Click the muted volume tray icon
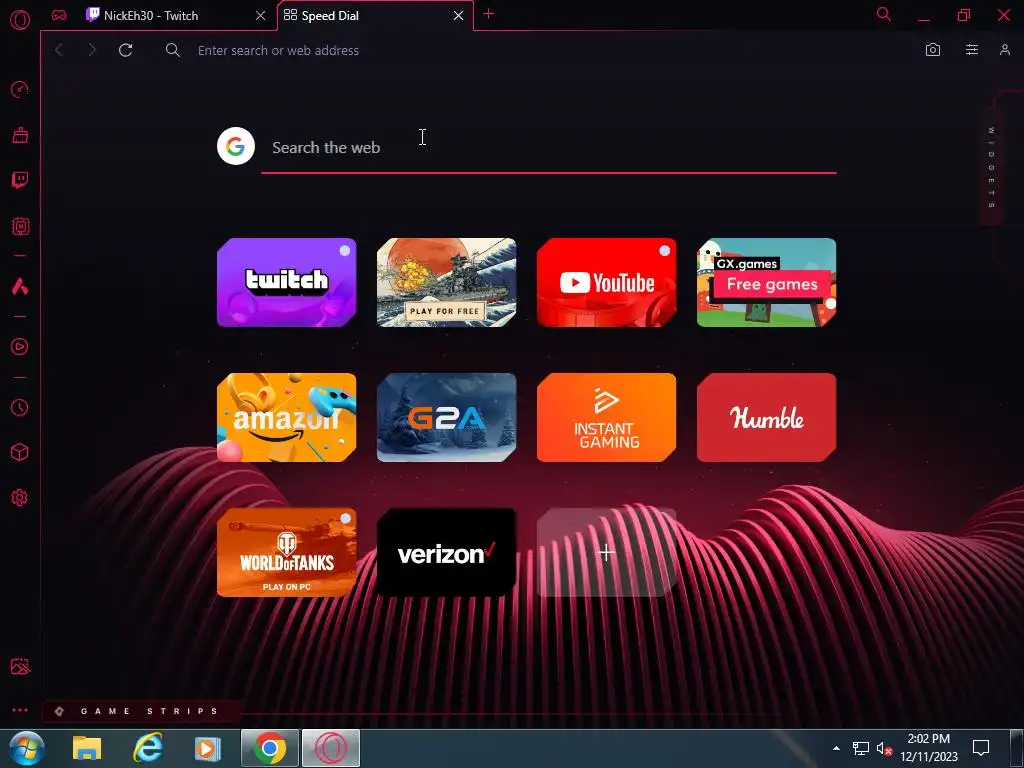The image size is (1024, 768). point(884,748)
